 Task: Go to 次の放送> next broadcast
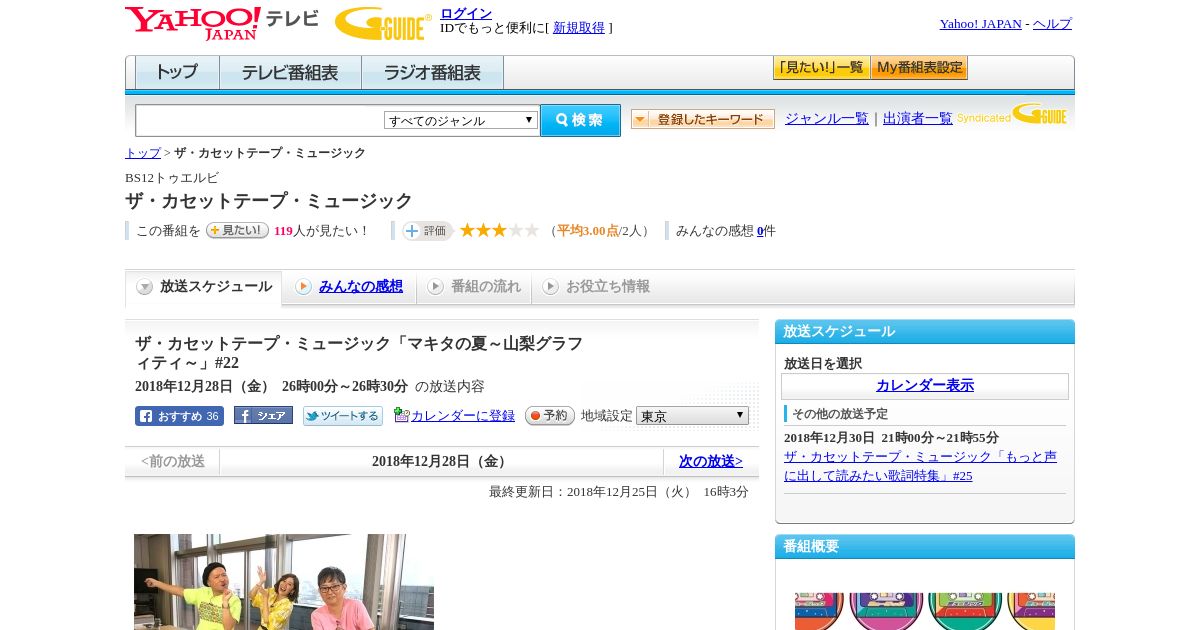click(711, 461)
